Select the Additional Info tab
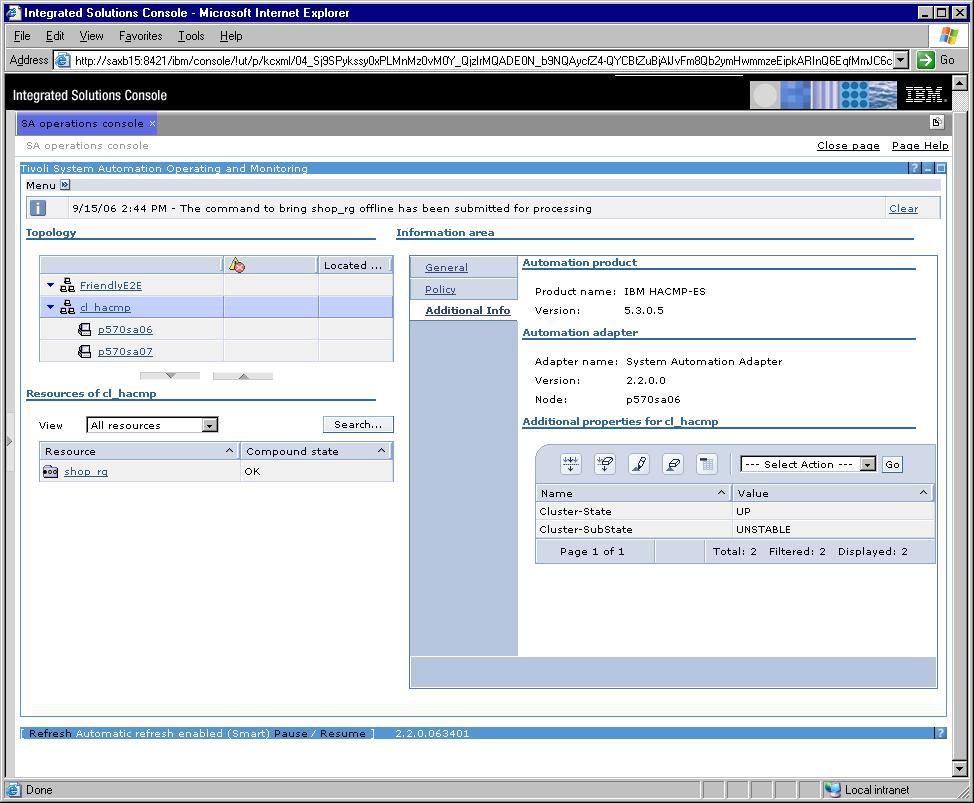The height and width of the screenshot is (803, 974). 467,311
